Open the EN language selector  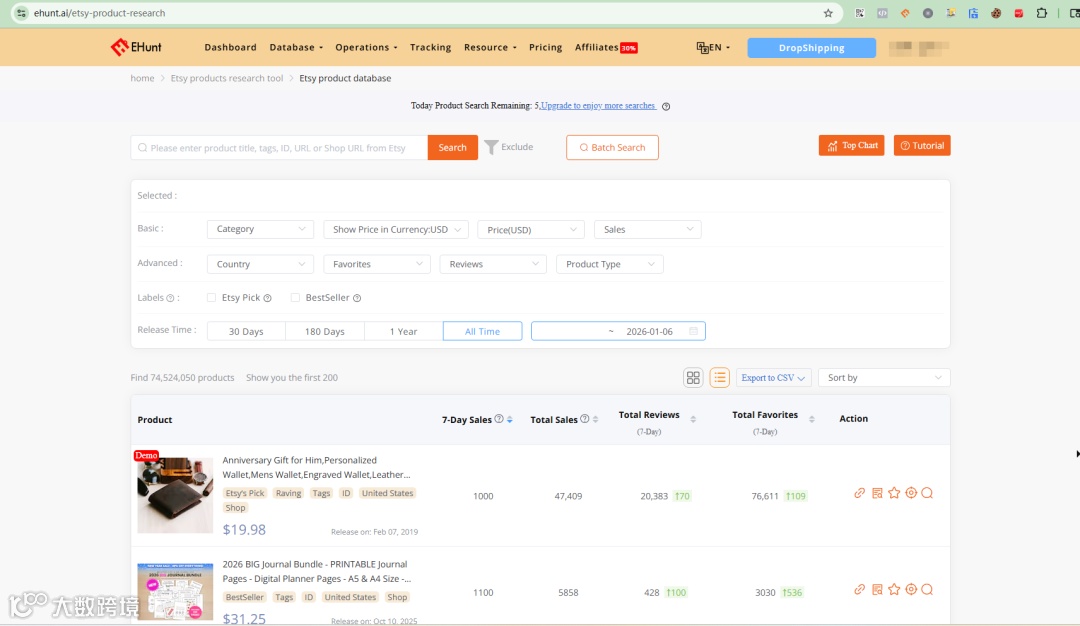713,48
